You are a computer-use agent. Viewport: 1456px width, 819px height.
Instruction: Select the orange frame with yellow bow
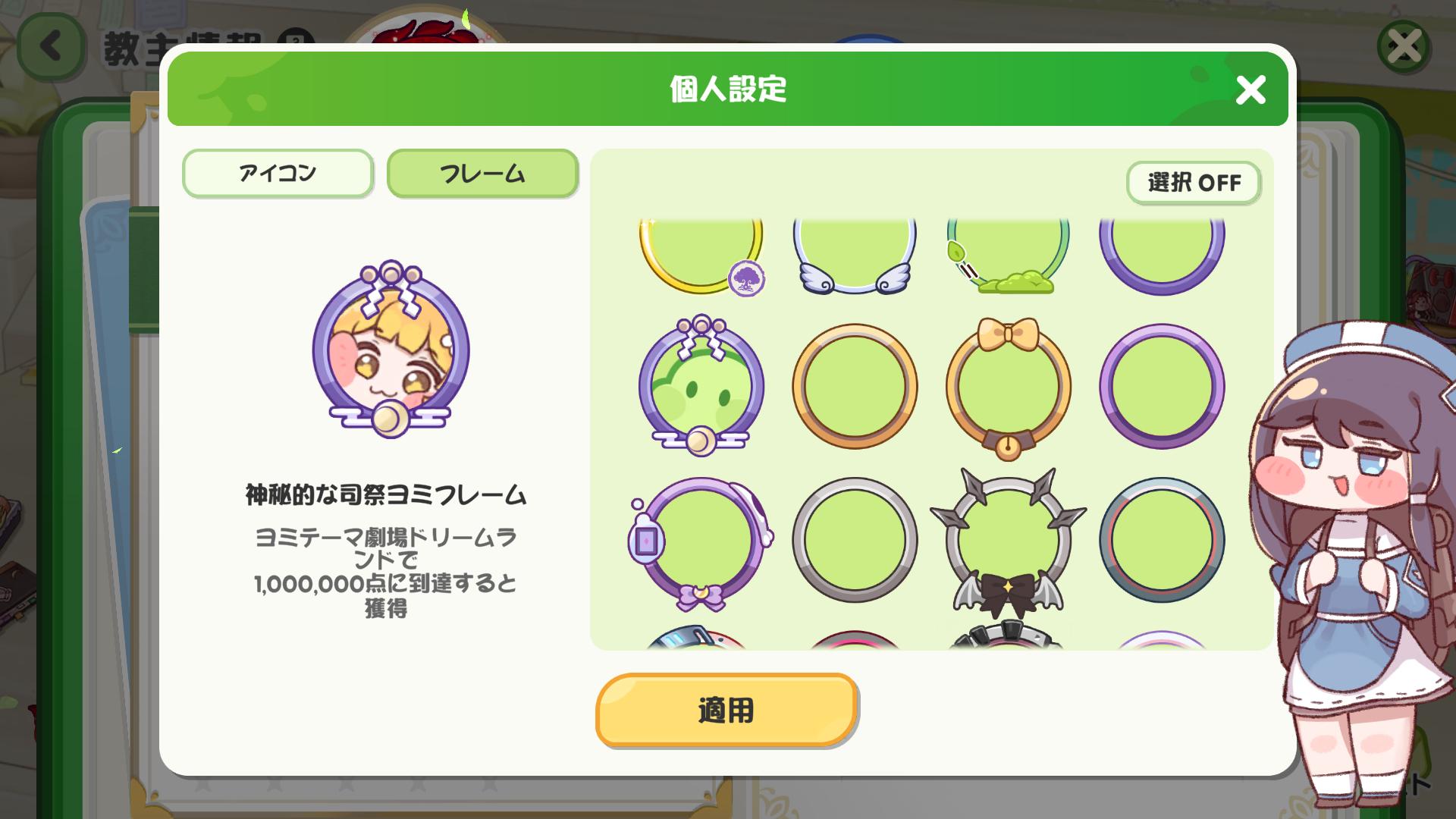click(x=1008, y=388)
